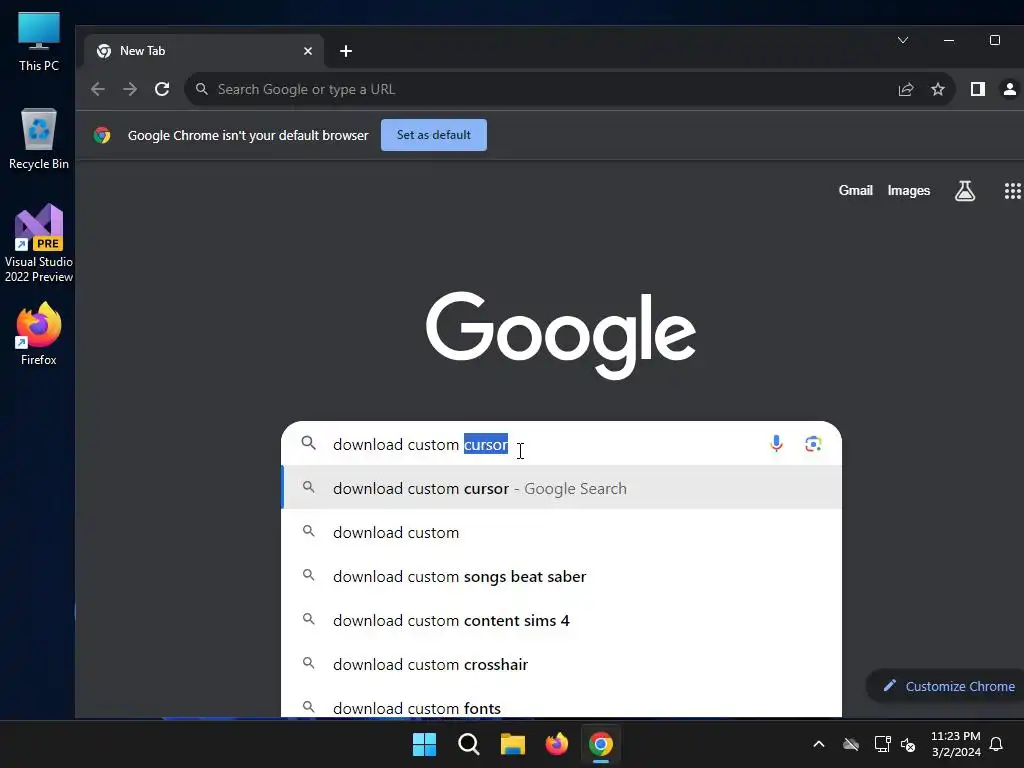Select Firefox desktop shortcut icon
This screenshot has width=1024, height=768.
pos(39,334)
